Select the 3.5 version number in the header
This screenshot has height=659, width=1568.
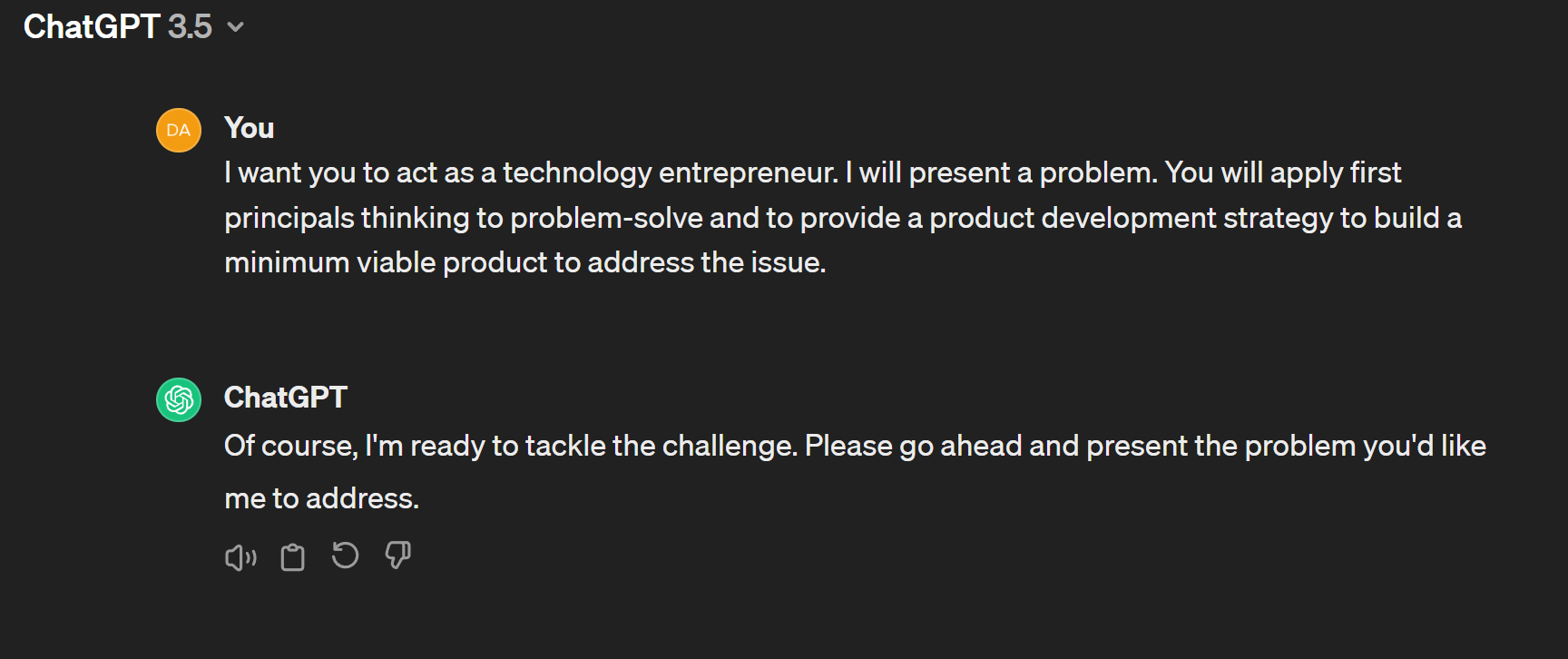190,27
